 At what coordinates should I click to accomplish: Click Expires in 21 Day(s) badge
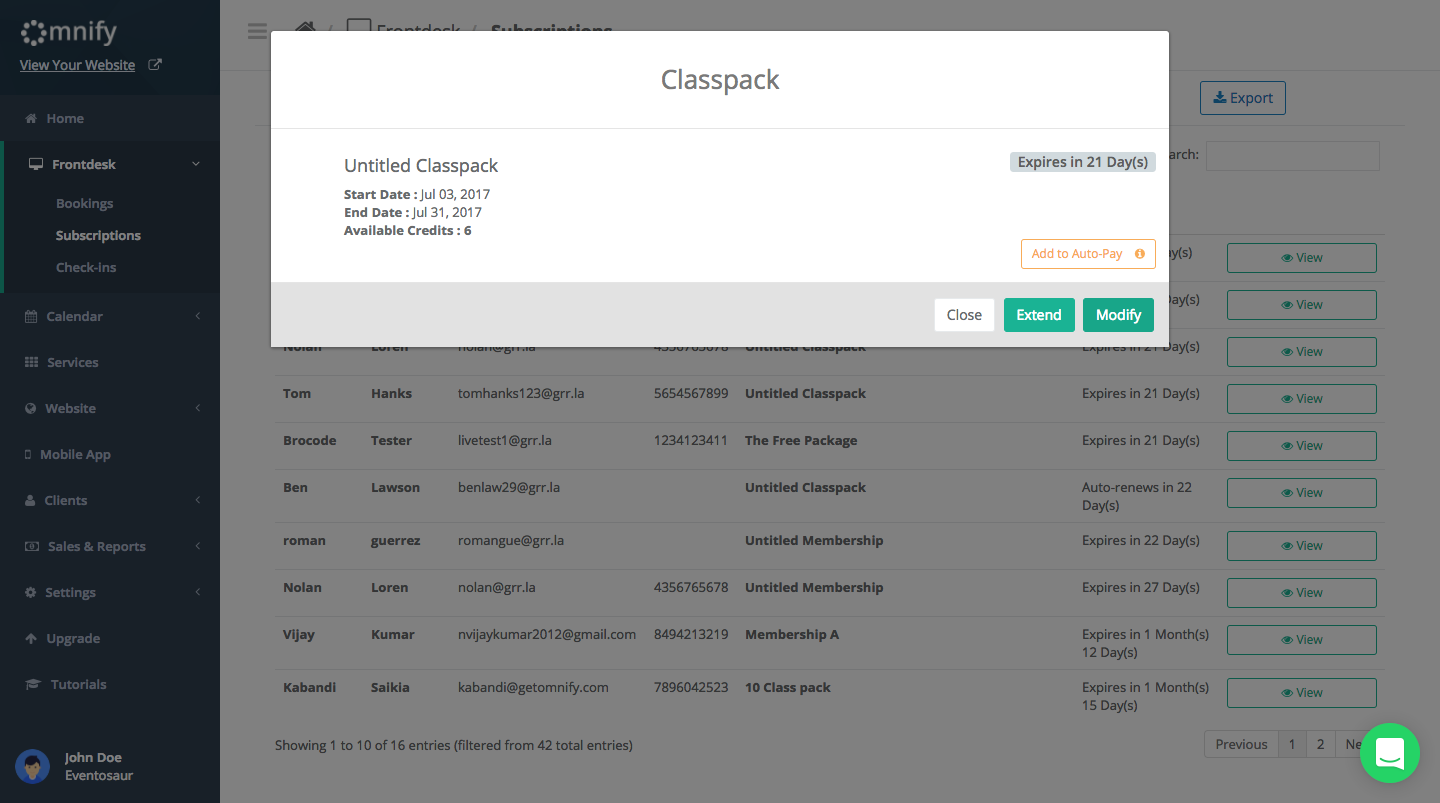tap(1083, 162)
